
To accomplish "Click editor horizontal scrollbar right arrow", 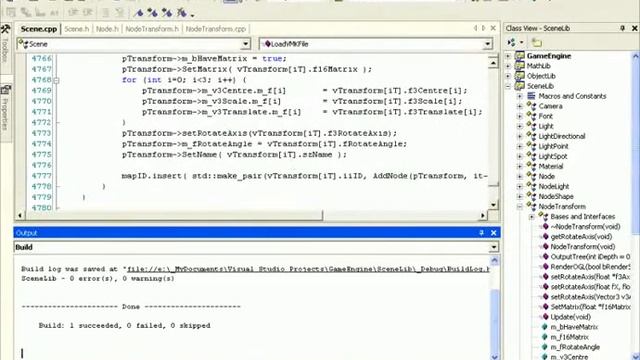I will pyautogui.click(x=483, y=215).
